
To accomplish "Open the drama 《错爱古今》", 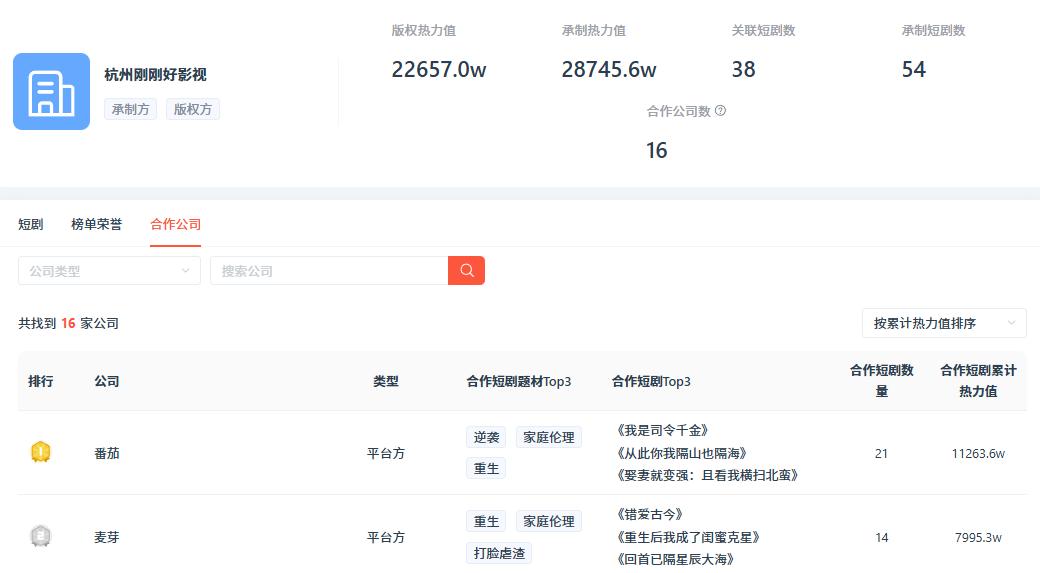I will 650,515.
